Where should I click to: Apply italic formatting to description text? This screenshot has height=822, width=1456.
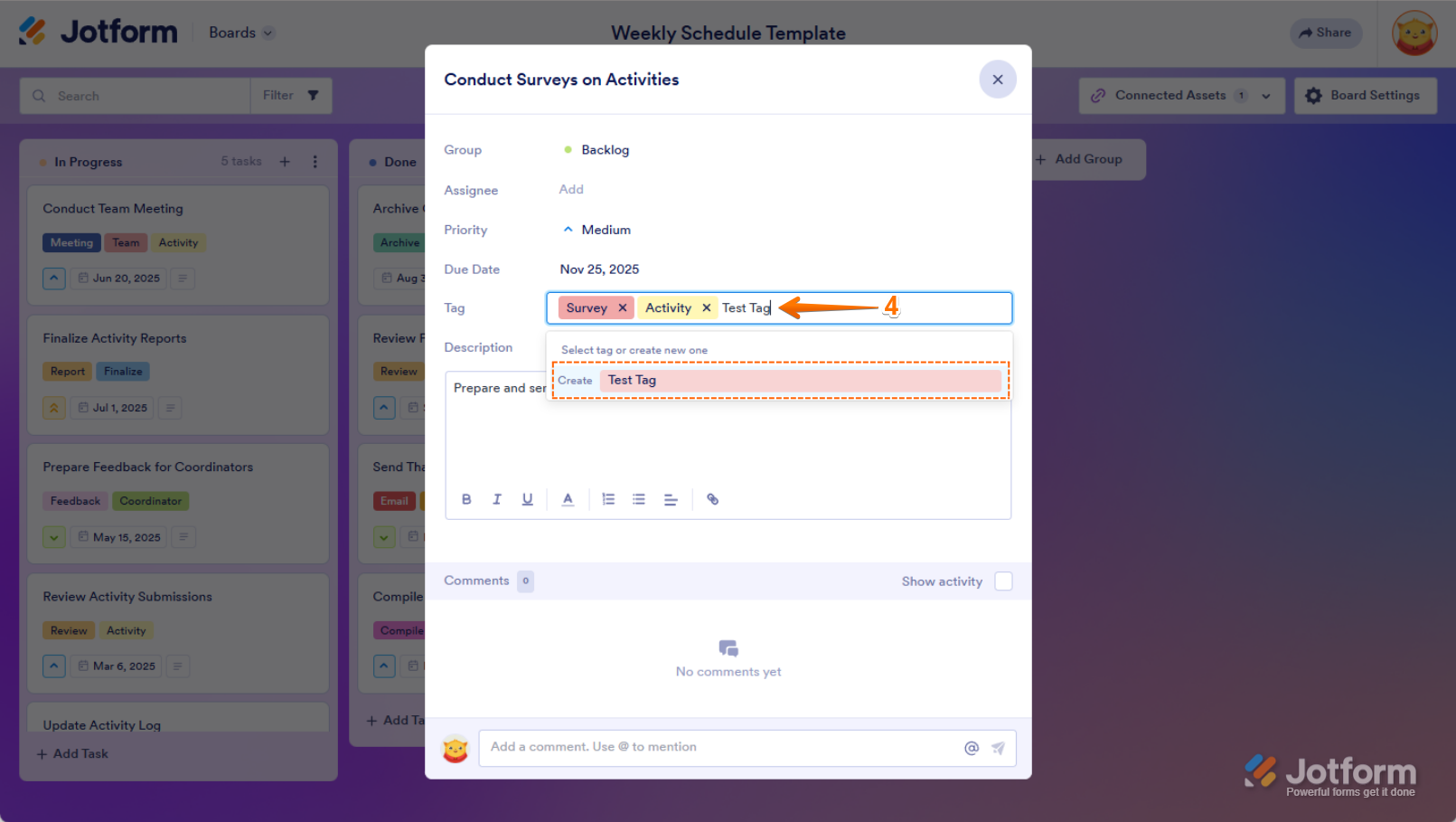(x=497, y=499)
